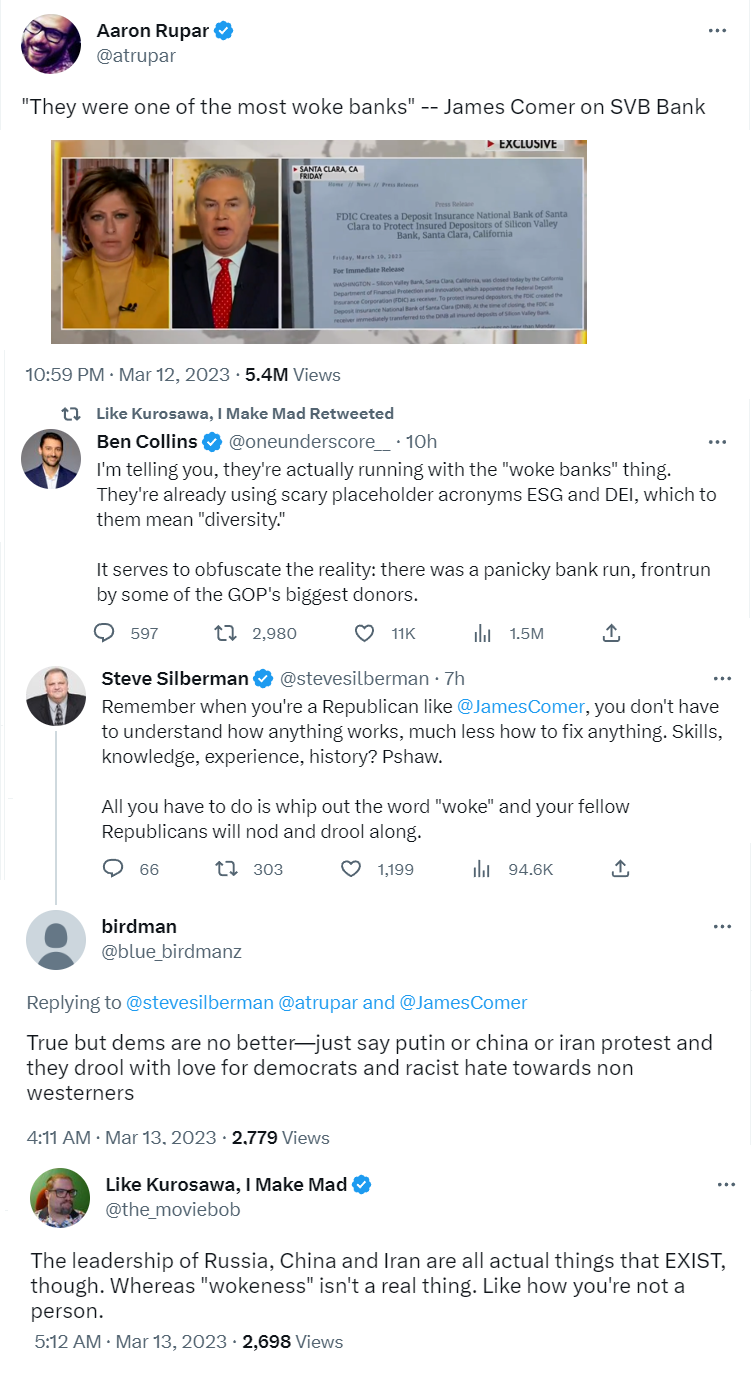Image resolution: width=754 pixels, height=1376 pixels.
Task: Open Aaron Rupar's profile picture
Action: 51,43
